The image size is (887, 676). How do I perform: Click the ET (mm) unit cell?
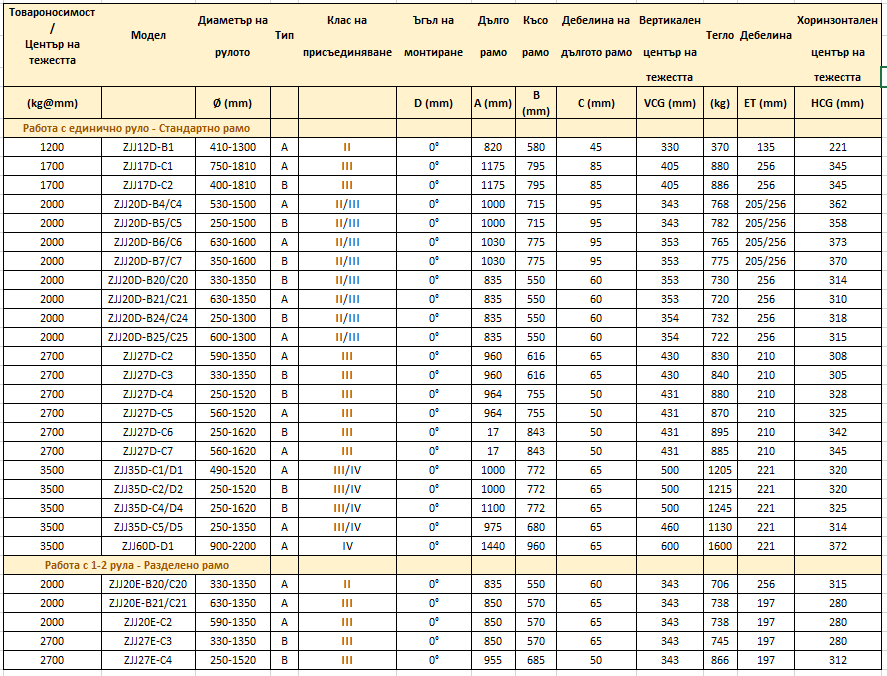pyautogui.click(x=765, y=103)
